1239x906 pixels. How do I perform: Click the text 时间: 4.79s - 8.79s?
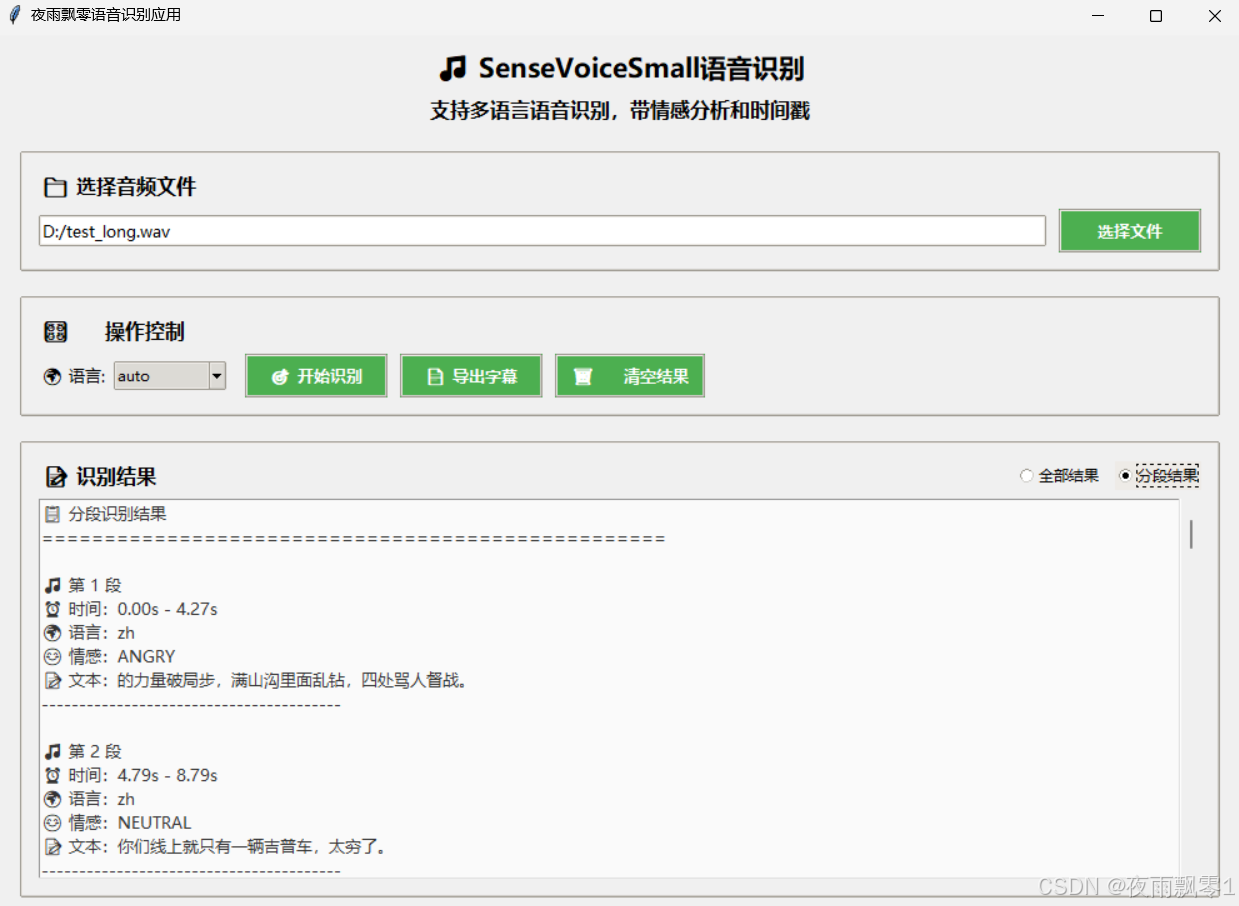coord(143,775)
